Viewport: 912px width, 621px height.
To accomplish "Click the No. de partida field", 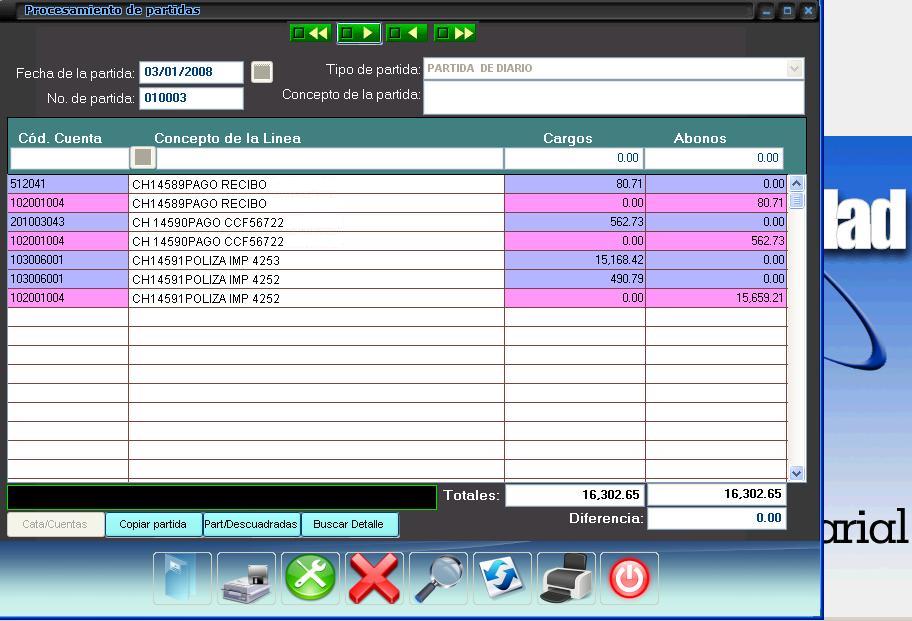I will [x=191, y=98].
